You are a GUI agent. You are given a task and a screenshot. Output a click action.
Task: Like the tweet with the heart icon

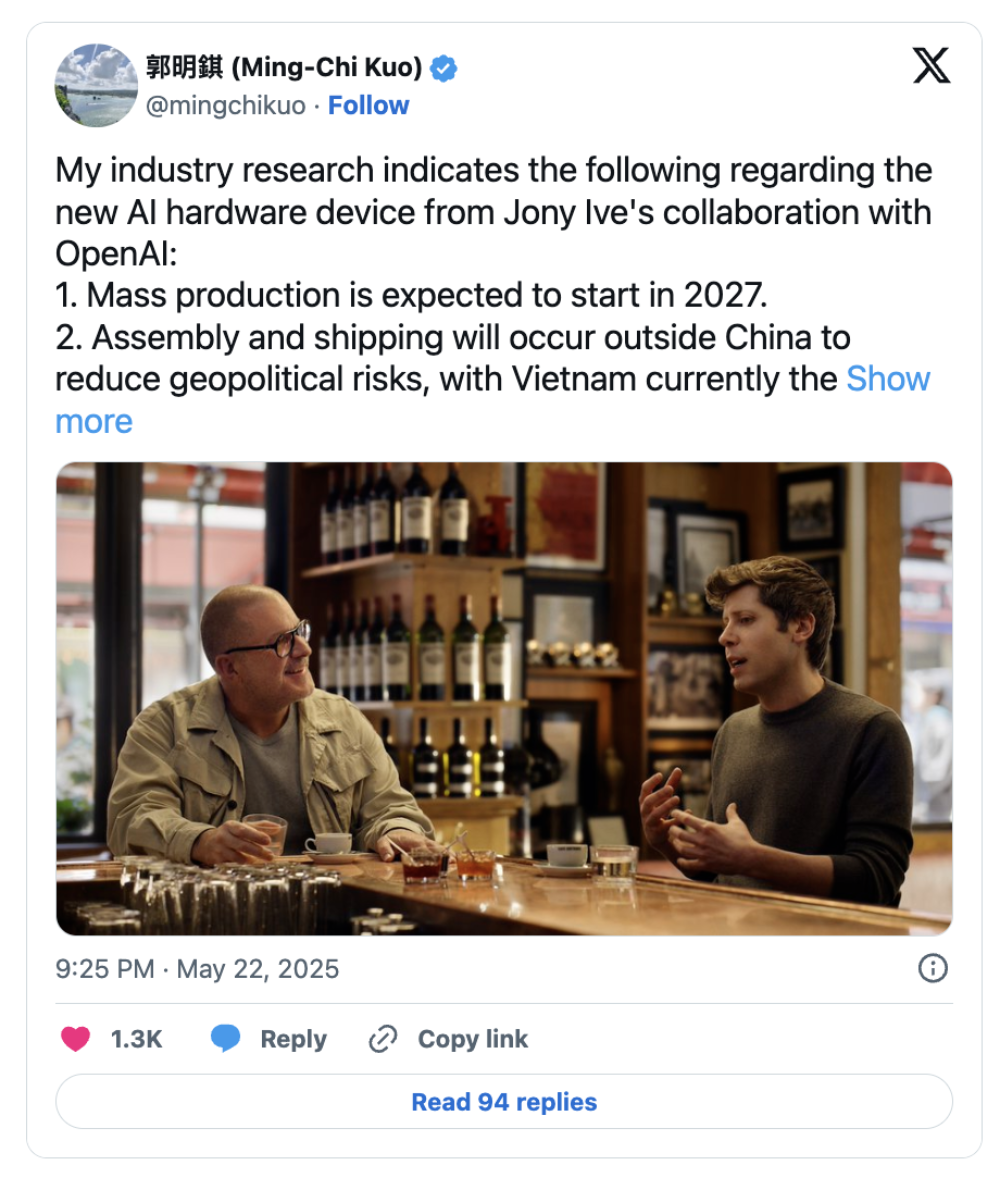(x=75, y=1039)
